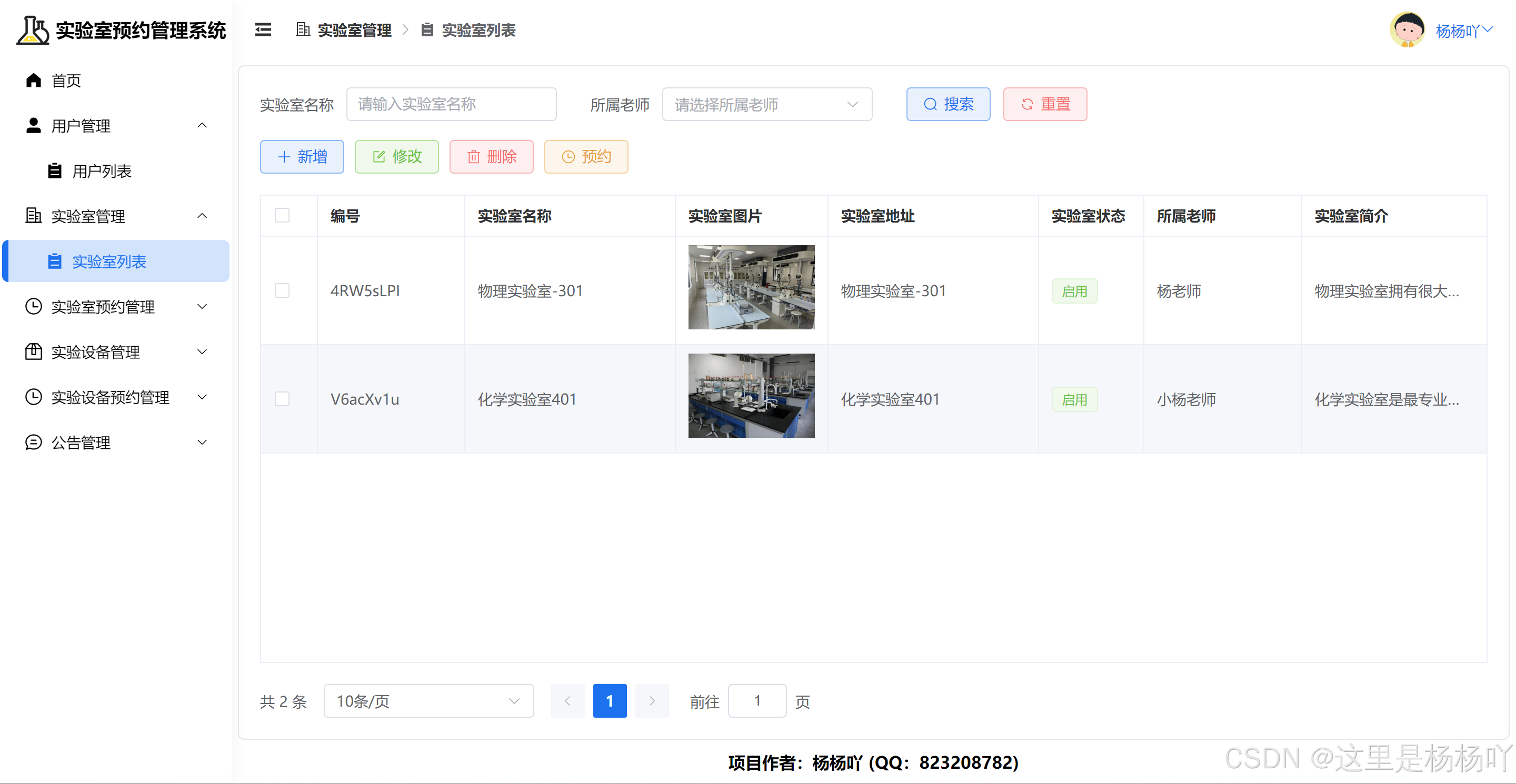Image resolution: width=1516 pixels, height=784 pixels.
Task: Click the 重置 reset button
Action: tap(1044, 104)
